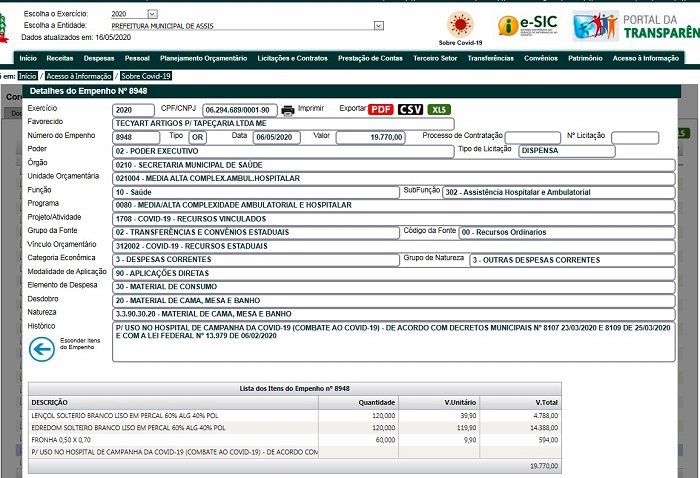This screenshot has height=478, width=700.
Task: Click the Número do Empenho field
Action: pos(136,137)
